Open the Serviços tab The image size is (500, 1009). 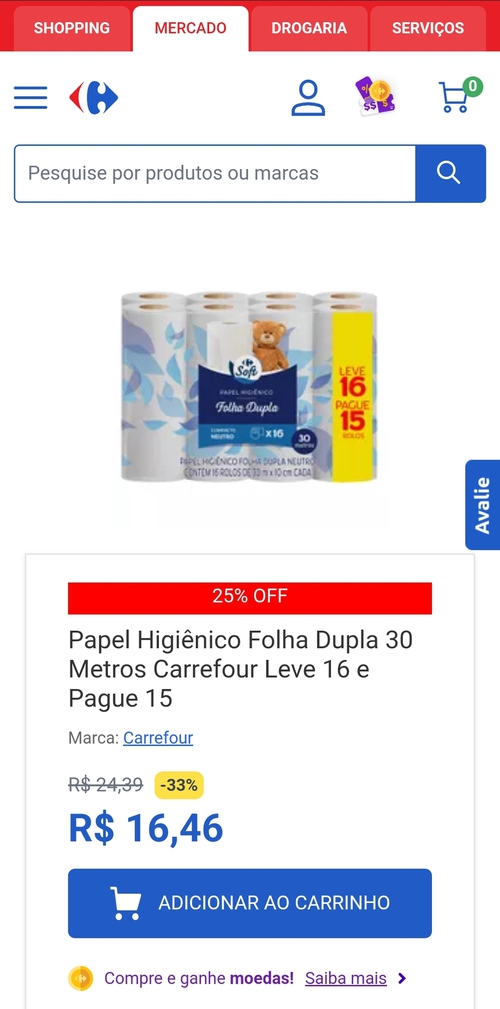pyautogui.click(x=428, y=28)
